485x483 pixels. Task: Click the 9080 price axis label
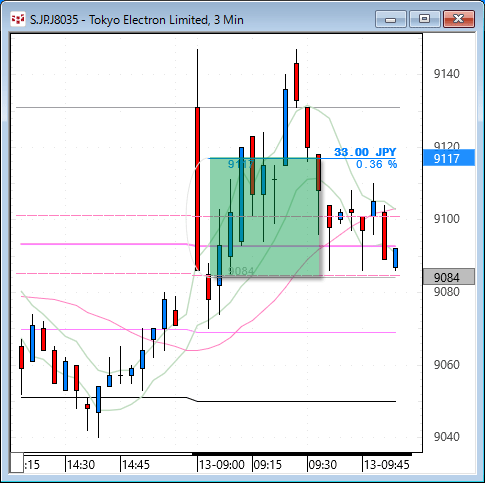pos(446,292)
